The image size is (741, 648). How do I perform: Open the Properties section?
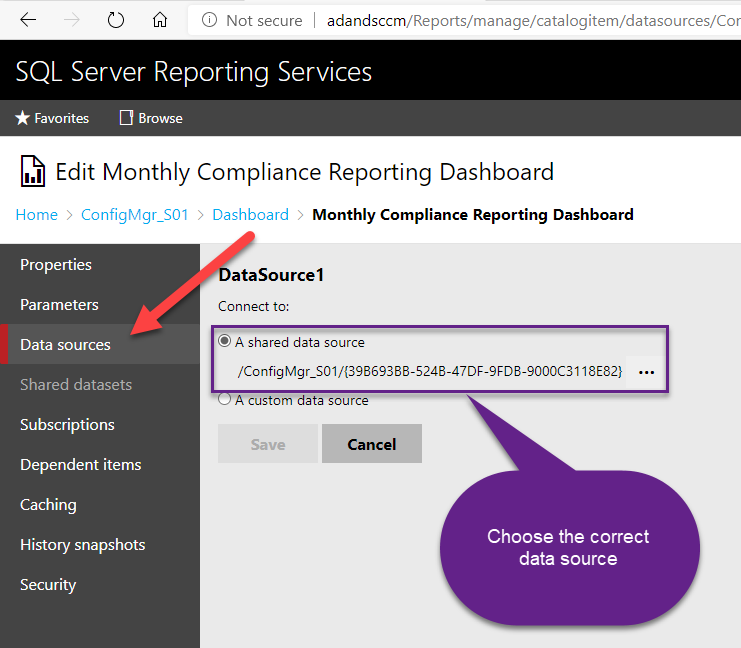[x=100, y=265]
